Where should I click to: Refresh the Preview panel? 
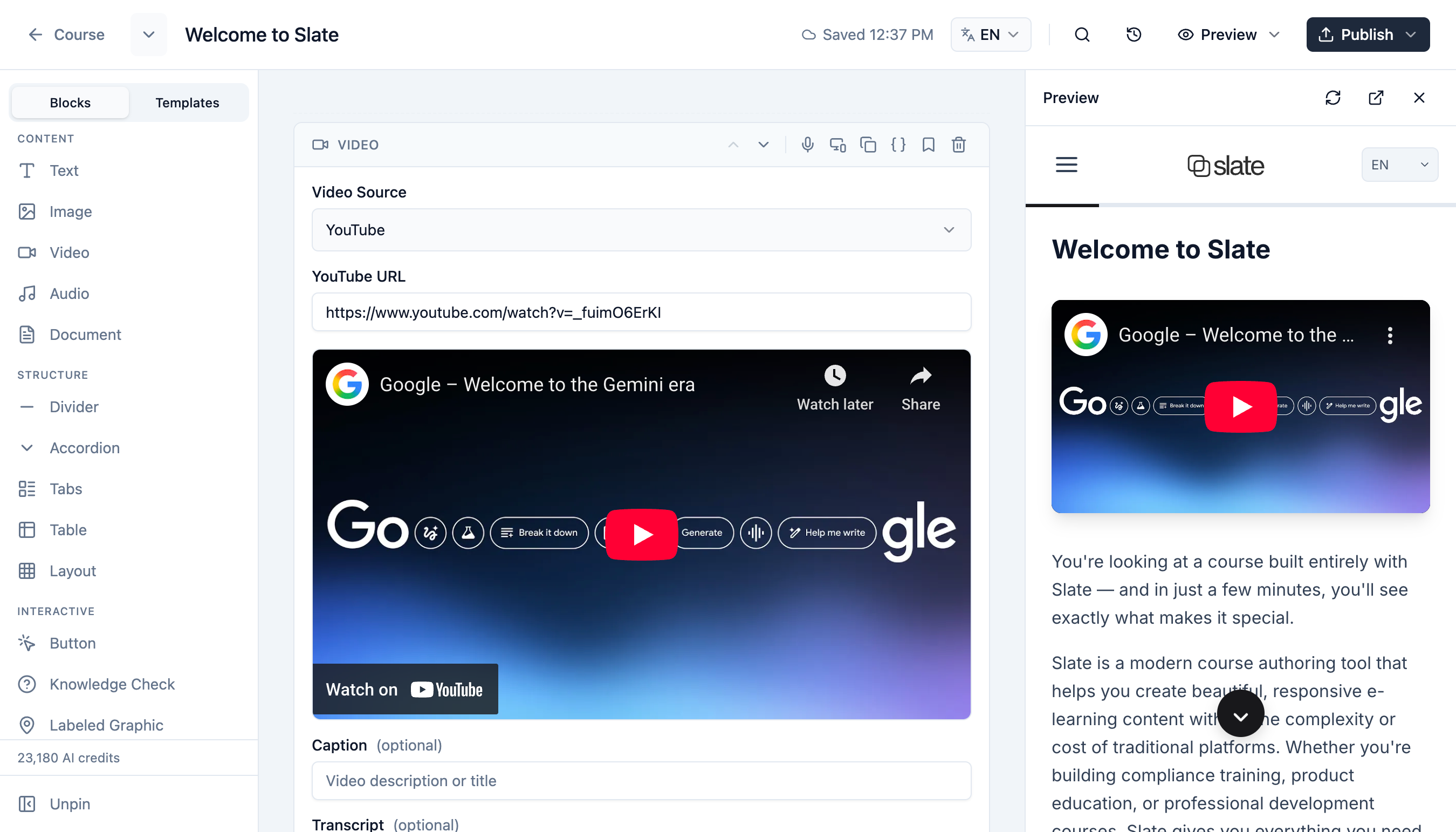coord(1333,98)
